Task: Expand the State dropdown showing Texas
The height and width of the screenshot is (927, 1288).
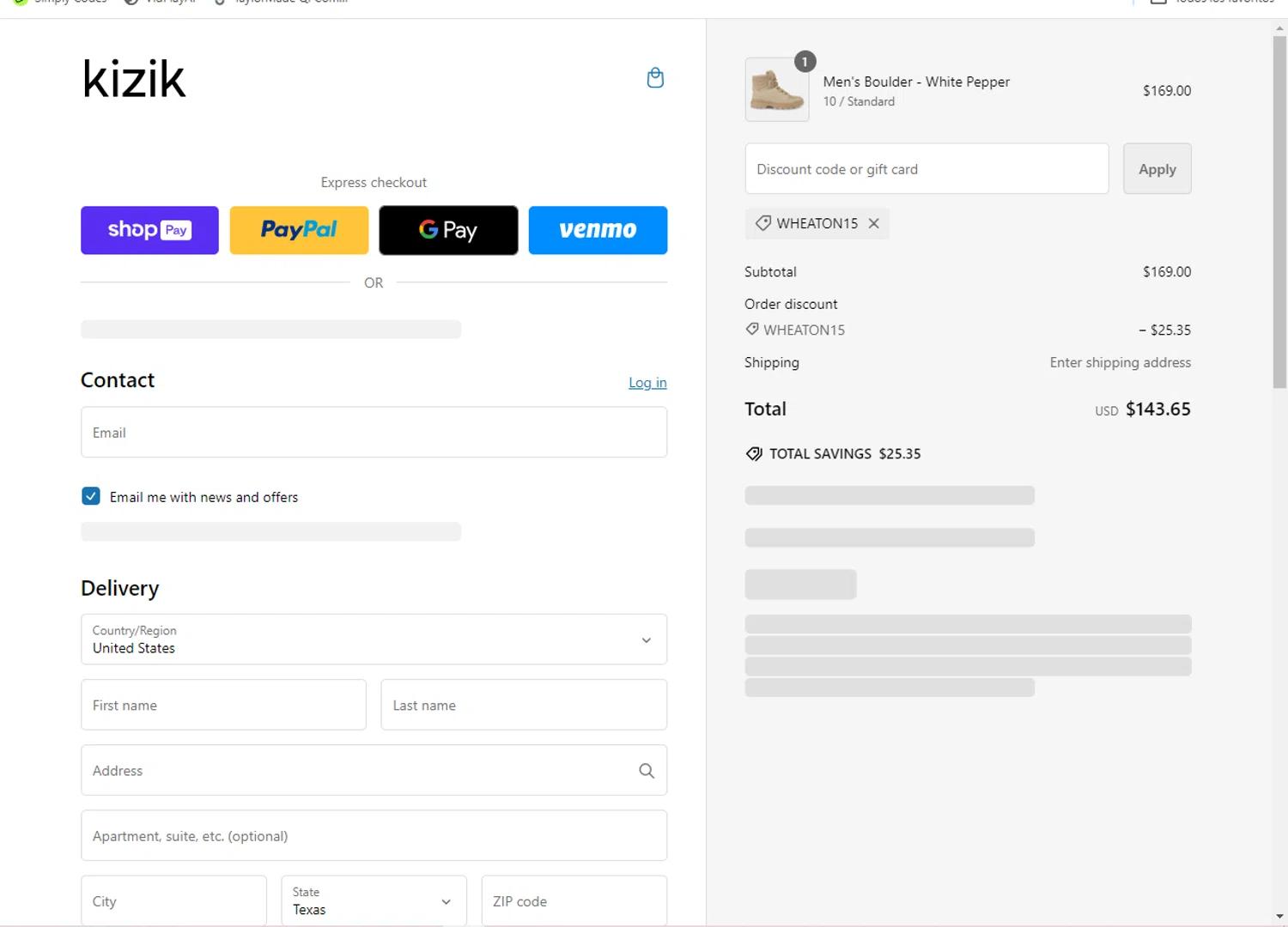Action: pyautogui.click(x=374, y=900)
